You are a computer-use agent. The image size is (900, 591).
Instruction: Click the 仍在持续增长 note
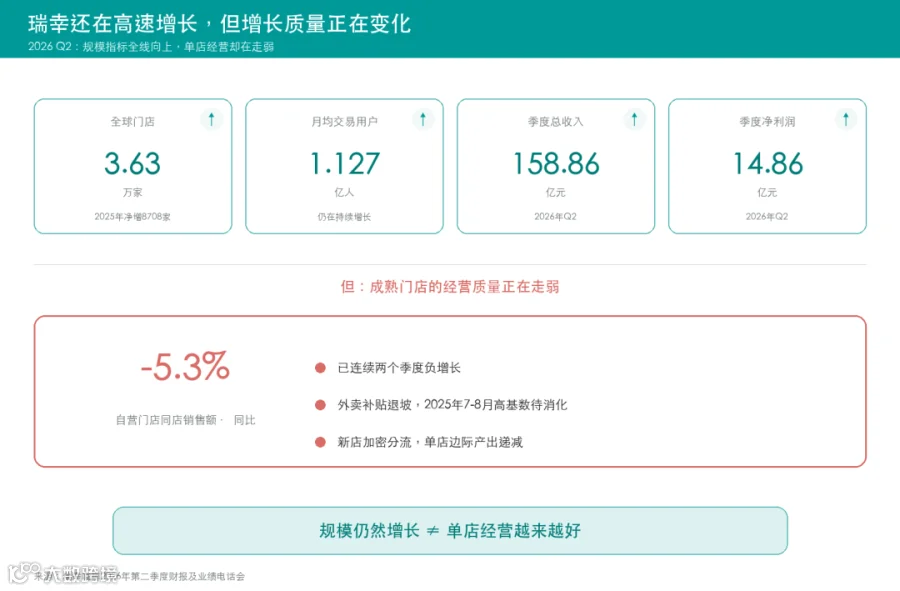point(344,217)
